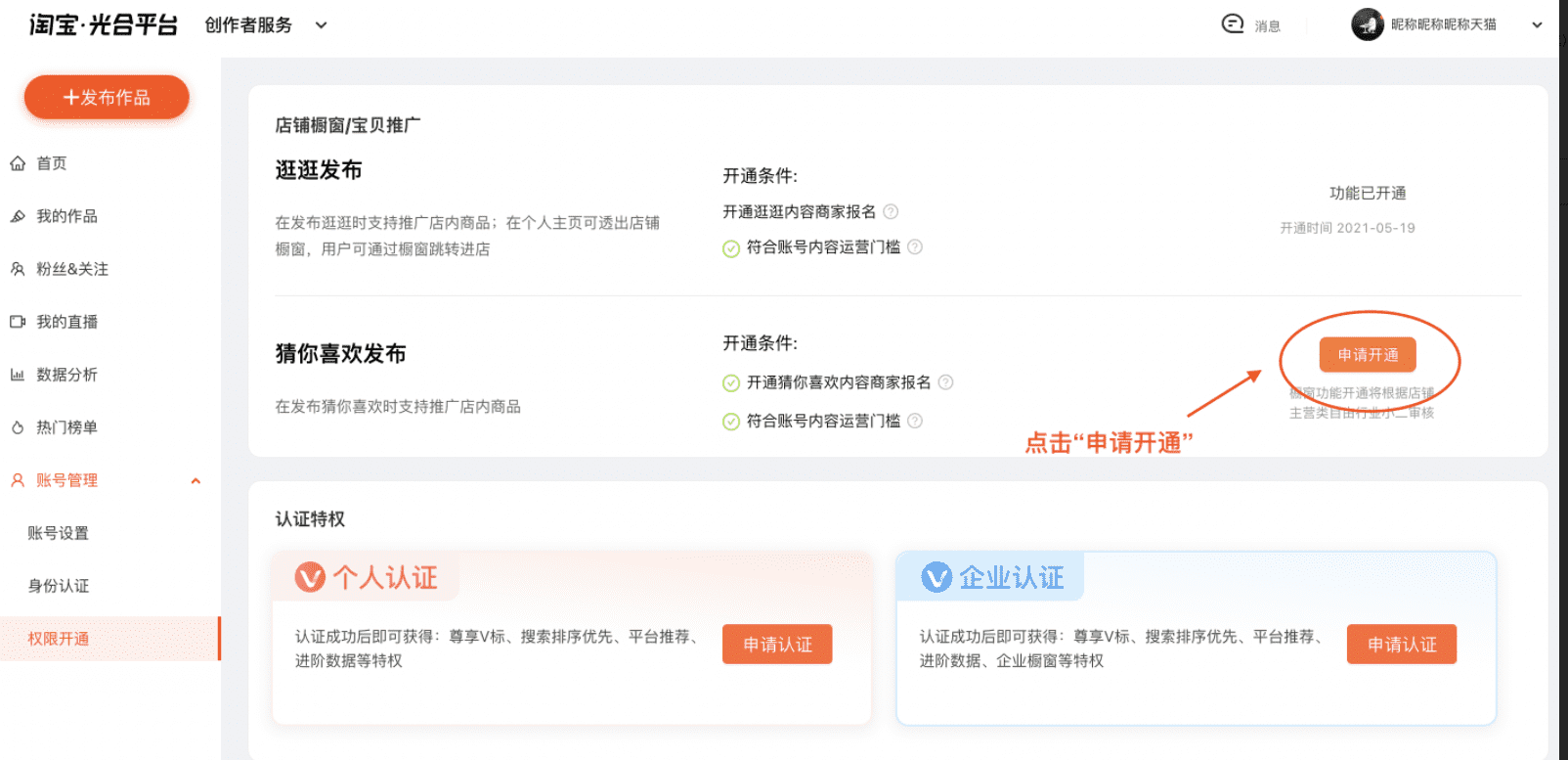1568x760 pixels.
Task: Open the 创作者服务 dropdown menu
Action: coord(266,25)
